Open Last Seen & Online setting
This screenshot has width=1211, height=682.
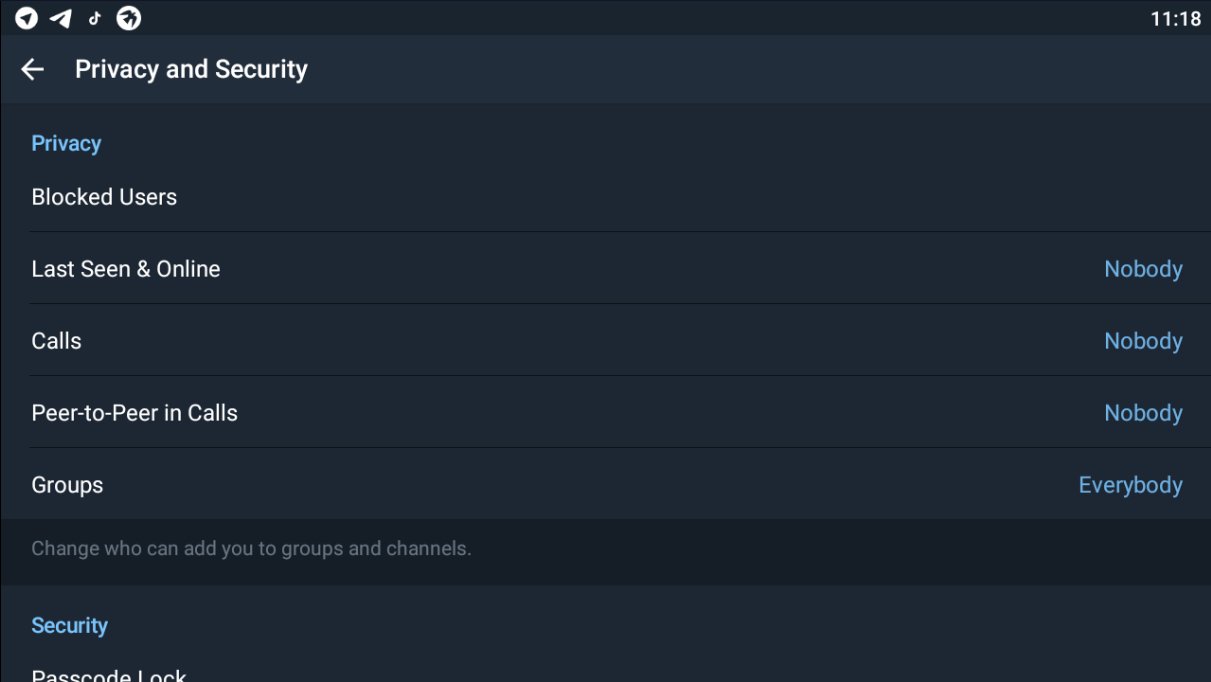605,269
